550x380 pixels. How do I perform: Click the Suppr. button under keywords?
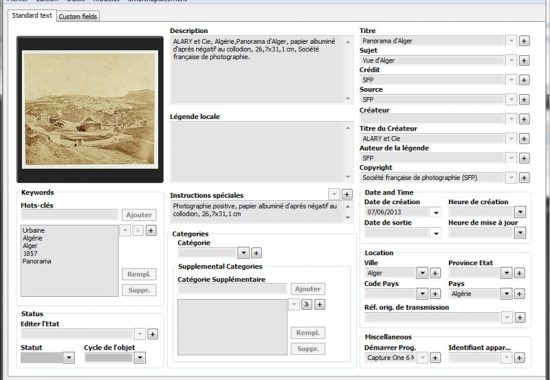tap(139, 291)
